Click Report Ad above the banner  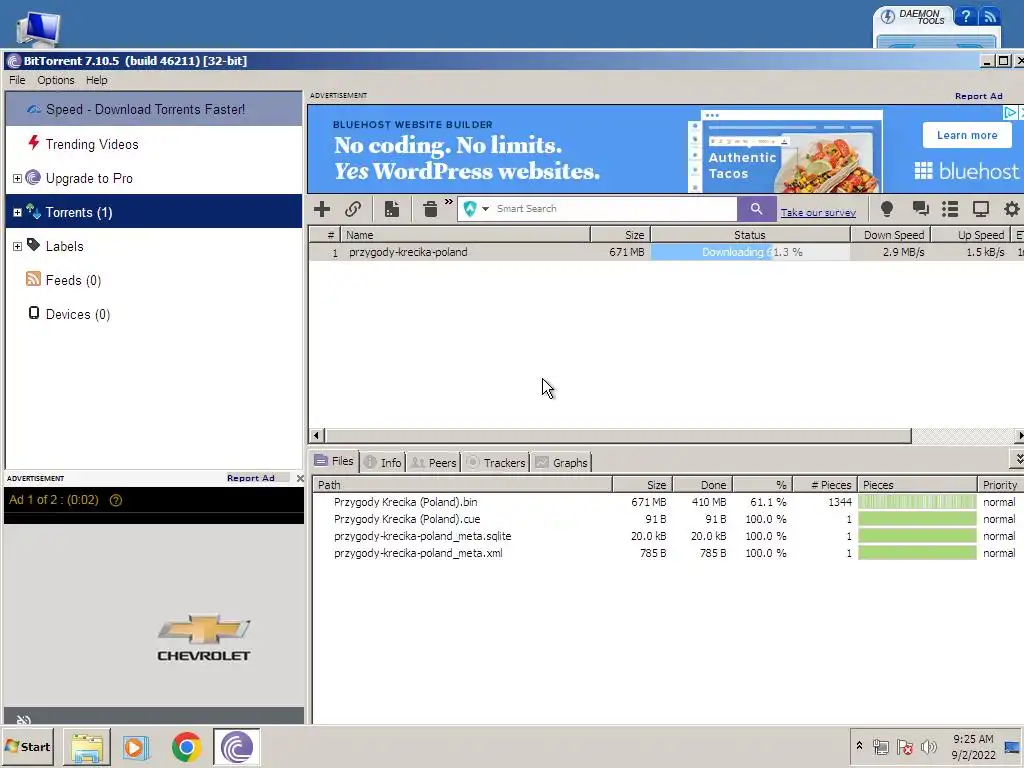978,96
